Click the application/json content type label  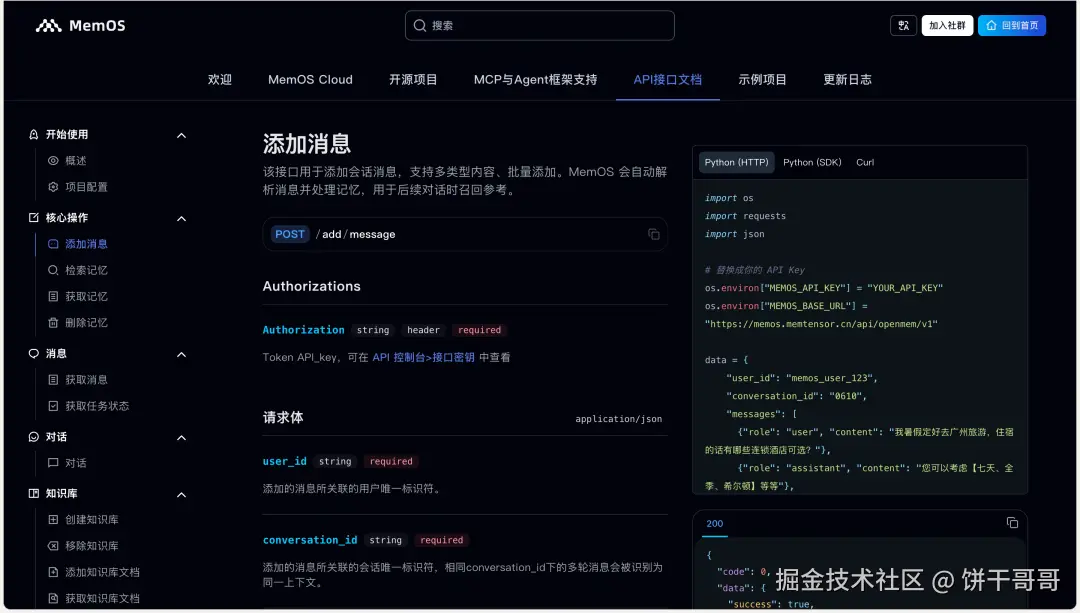click(x=619, y=419)
